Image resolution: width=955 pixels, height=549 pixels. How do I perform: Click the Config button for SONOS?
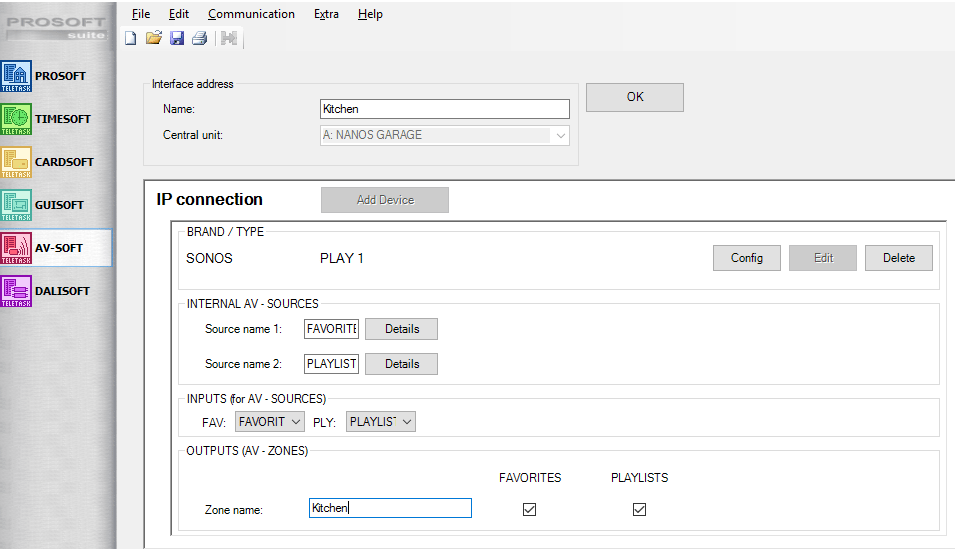tap(747, 258)
